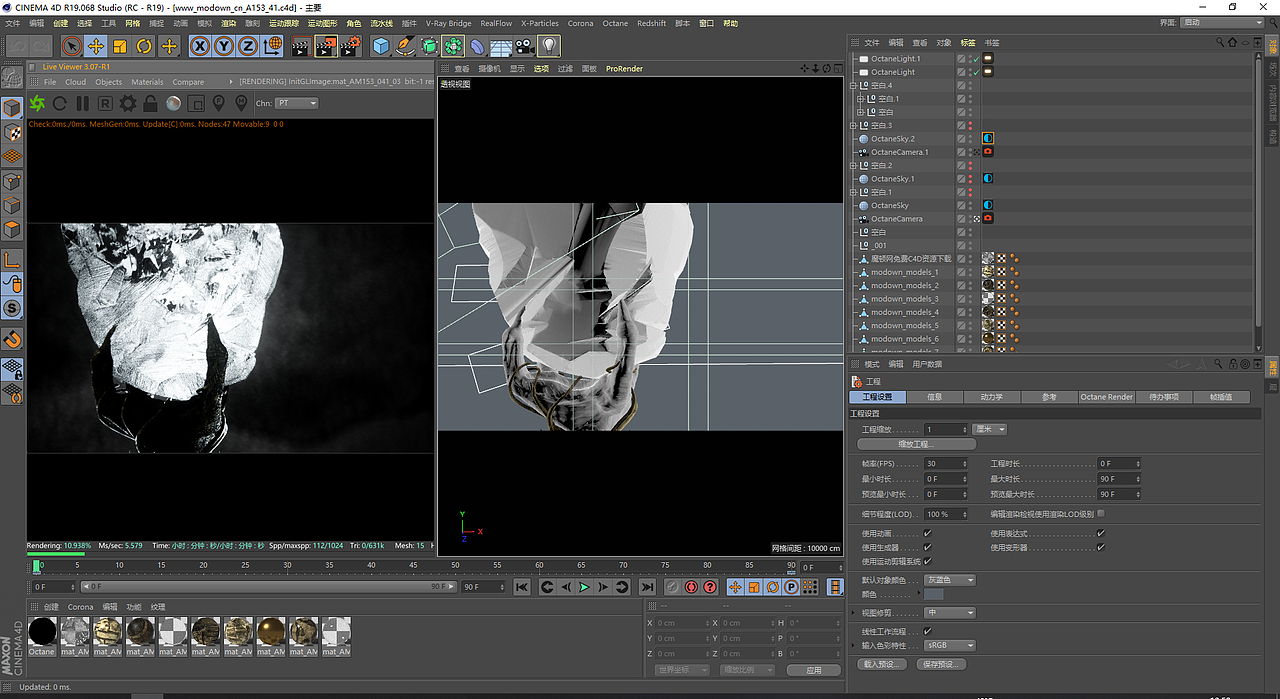Open Octane settings gear in Live Viewer
The image size is (1280, 699).
pyautogui.click(x=128, y=103)
